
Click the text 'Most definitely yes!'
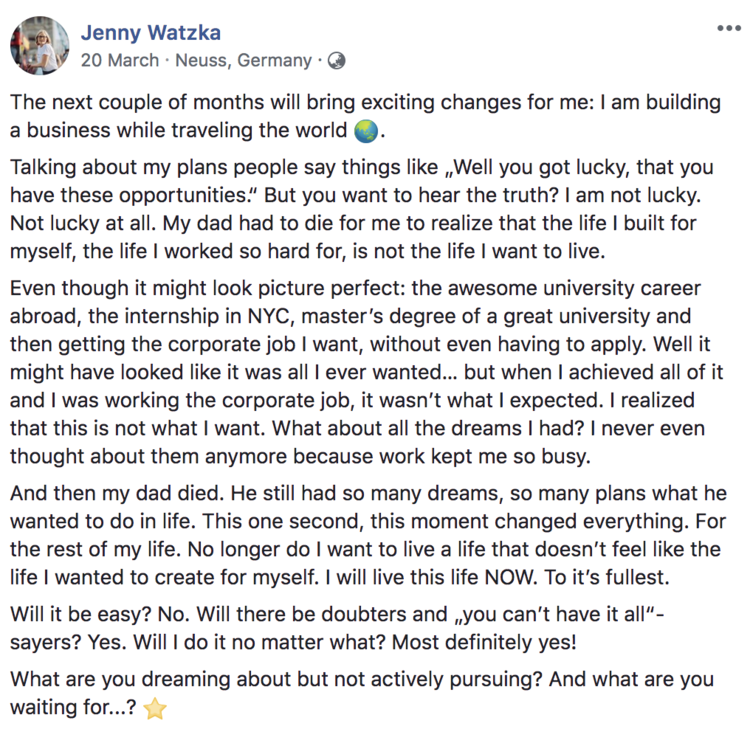(x=484, y=642)
